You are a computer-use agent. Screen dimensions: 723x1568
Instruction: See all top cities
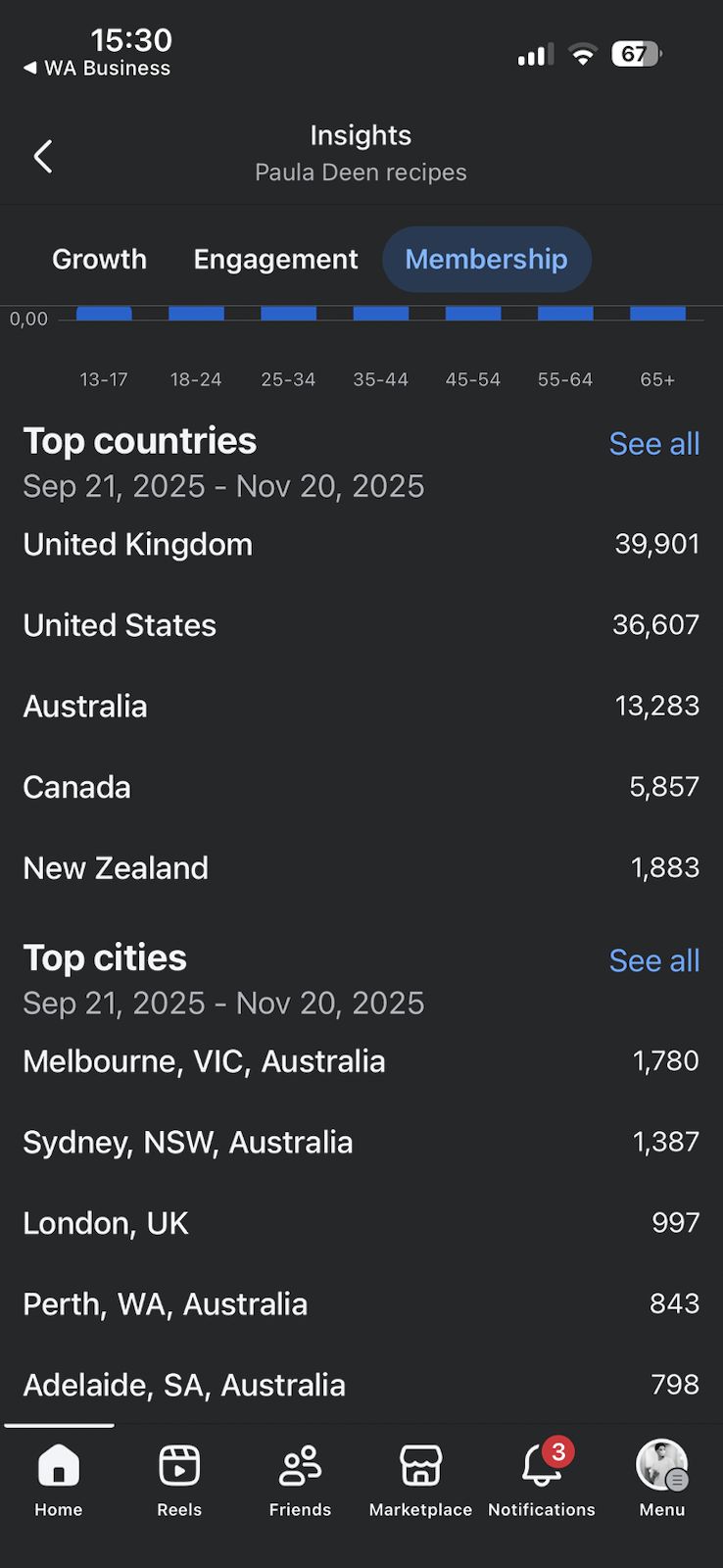(x=653, y=961)
